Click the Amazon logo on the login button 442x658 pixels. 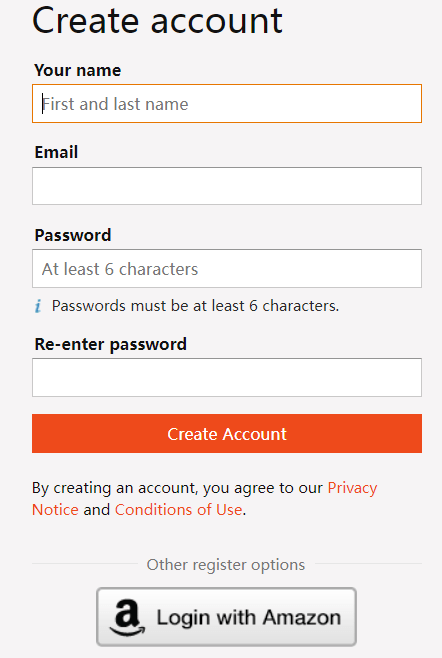pos(127,617)
